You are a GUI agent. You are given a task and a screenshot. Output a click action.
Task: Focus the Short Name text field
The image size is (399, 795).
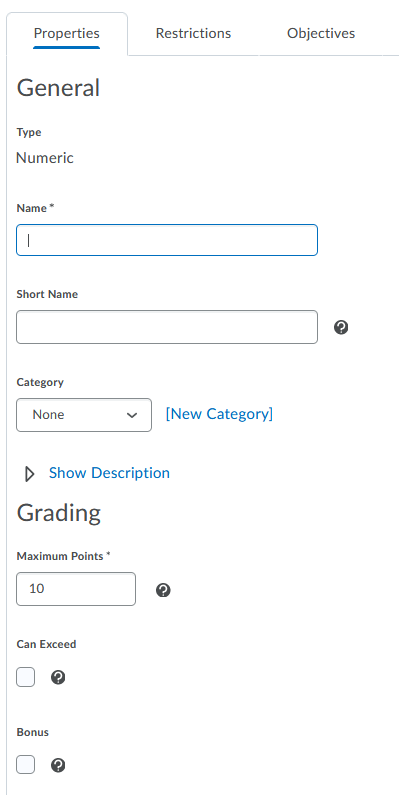[167, 327]
